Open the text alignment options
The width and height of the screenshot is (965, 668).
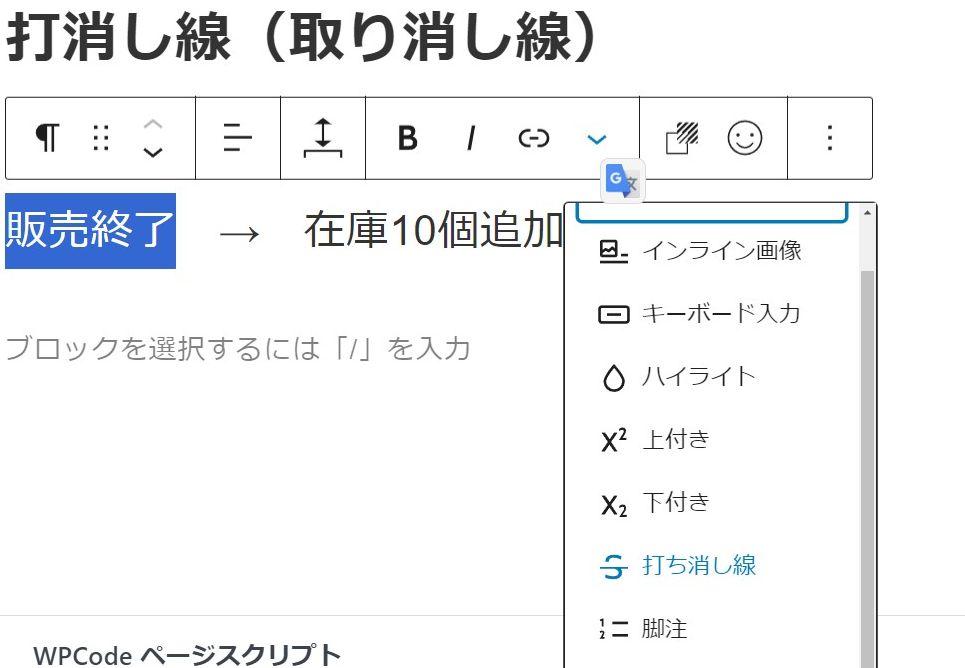(238, 138)
